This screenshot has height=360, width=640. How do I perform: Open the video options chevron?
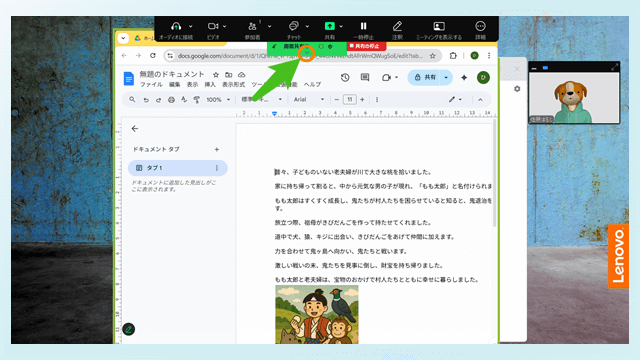224,27
